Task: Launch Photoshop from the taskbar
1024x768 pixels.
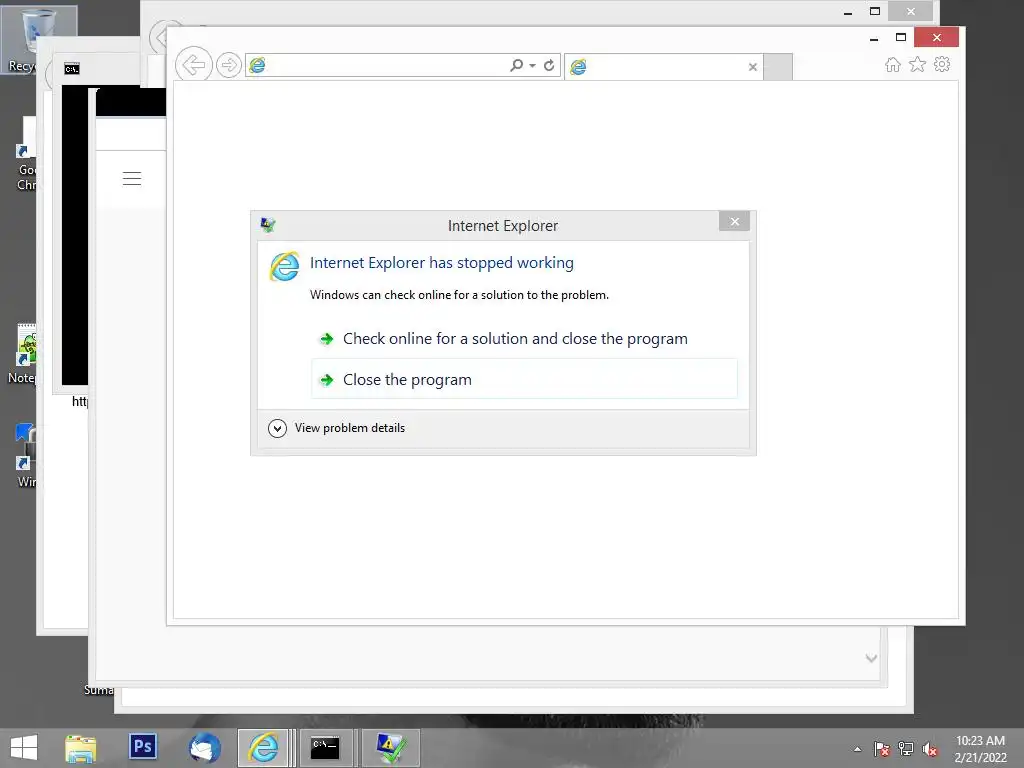Action: [142, 746]
